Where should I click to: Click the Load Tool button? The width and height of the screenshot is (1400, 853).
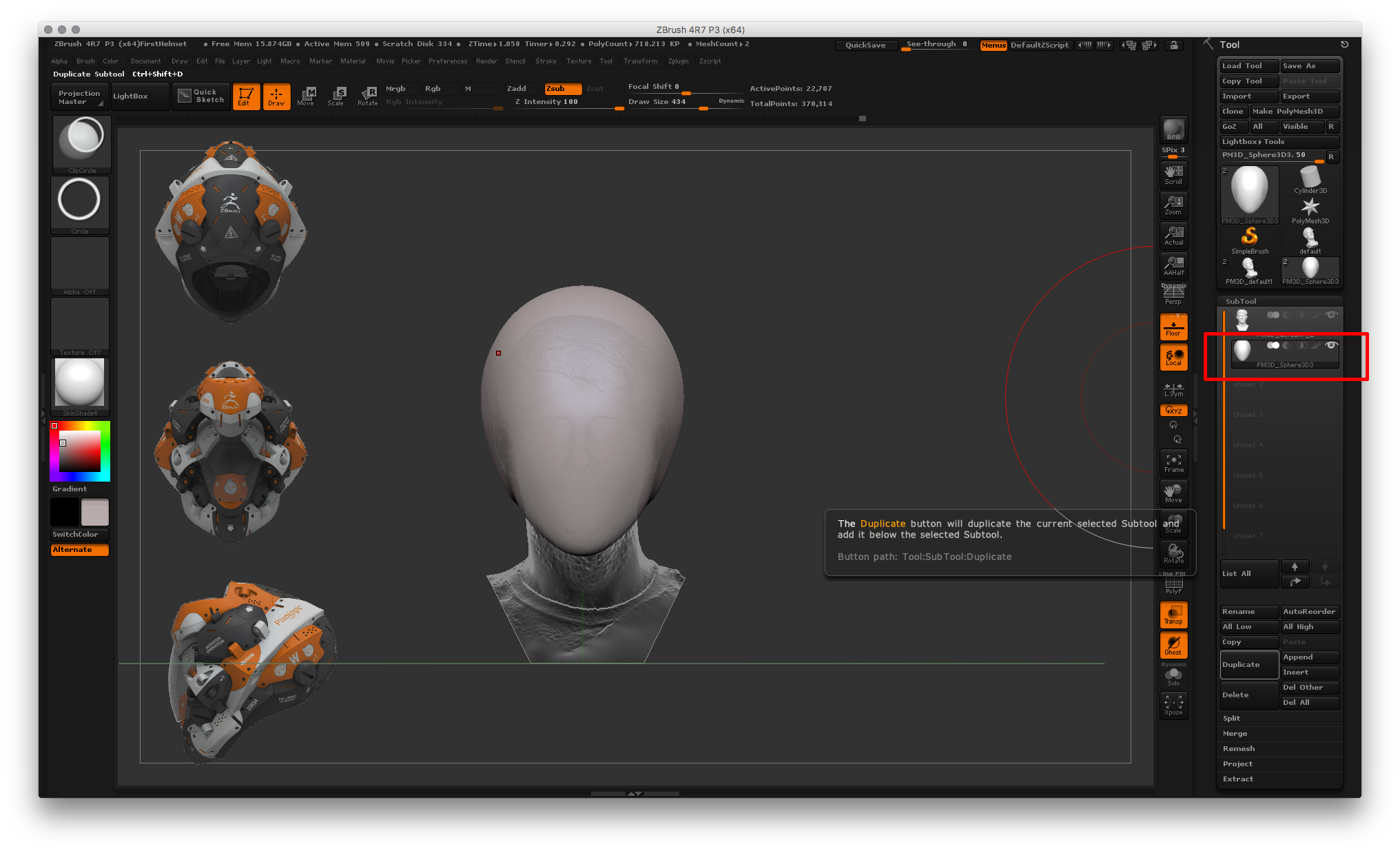click(1249, 66)
